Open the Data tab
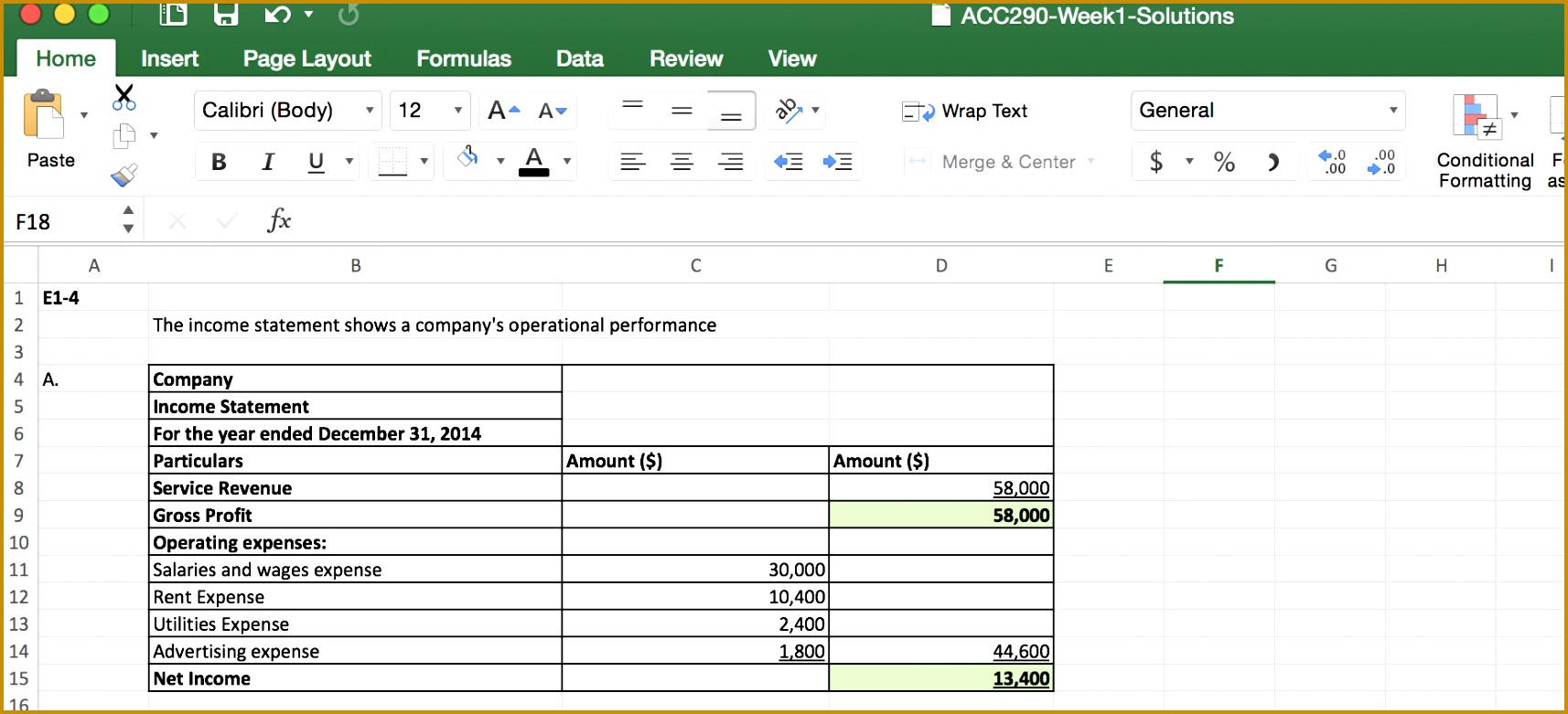1568x714 pixels. pos(580,59)
